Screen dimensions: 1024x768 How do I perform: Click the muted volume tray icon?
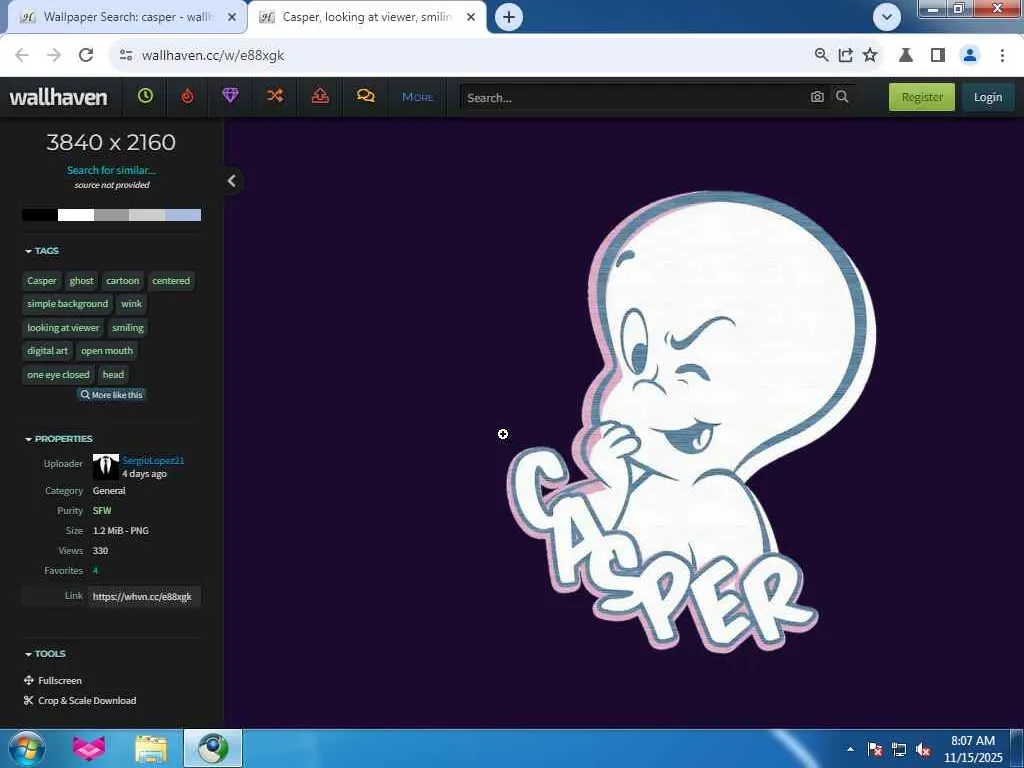click(x=923, y=750)
